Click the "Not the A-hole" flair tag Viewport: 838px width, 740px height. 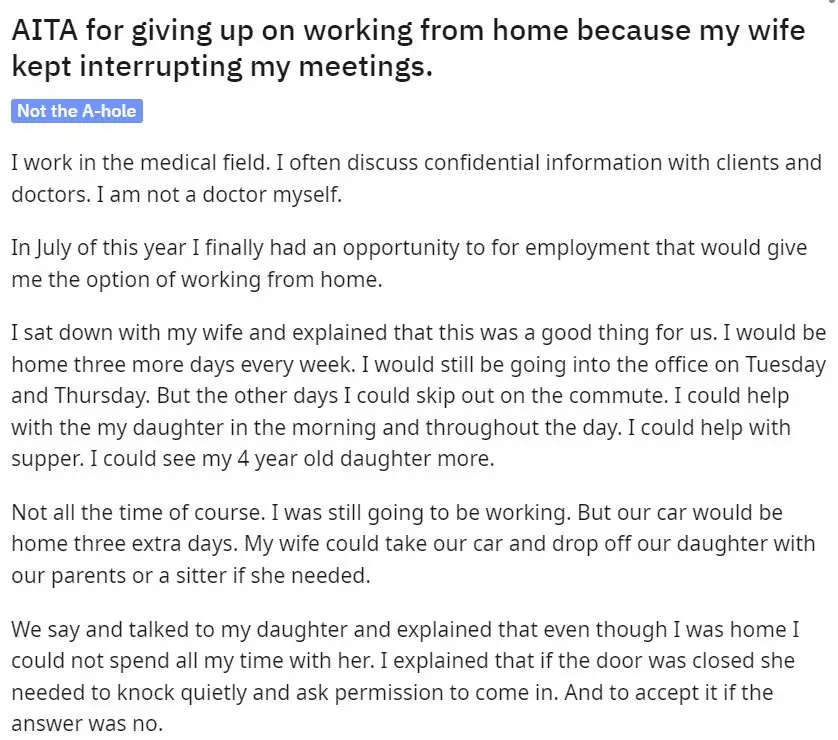pos(77,111)
